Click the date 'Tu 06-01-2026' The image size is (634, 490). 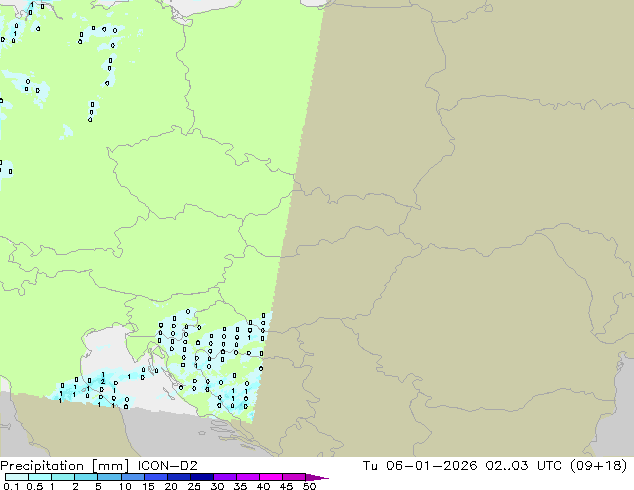click(420, 466)
